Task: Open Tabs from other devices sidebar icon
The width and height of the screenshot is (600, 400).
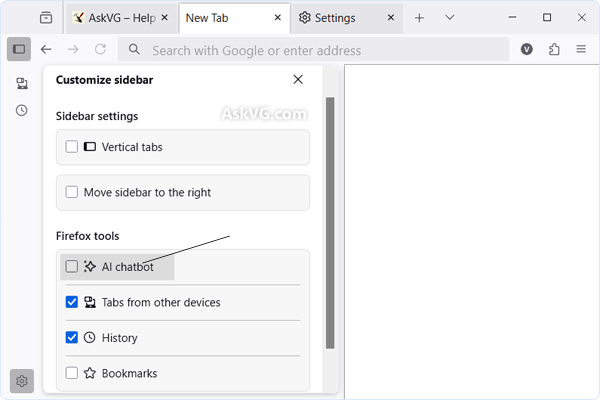Action: [21, 84]
